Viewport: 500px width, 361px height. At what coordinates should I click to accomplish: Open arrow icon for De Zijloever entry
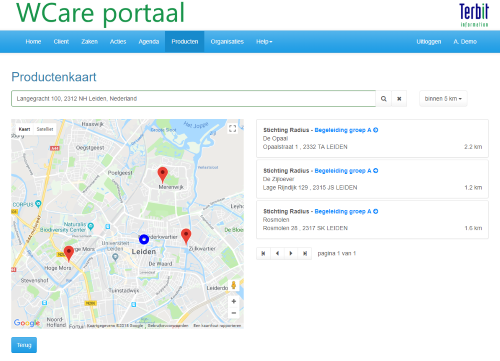[x=376, y=171]
